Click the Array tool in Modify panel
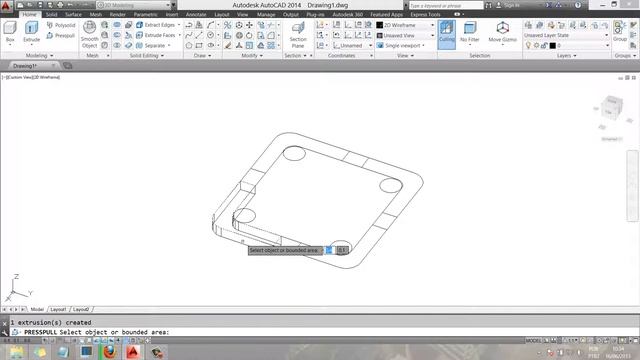Screen dimensions: 640x360 click(x=271, y=45)
